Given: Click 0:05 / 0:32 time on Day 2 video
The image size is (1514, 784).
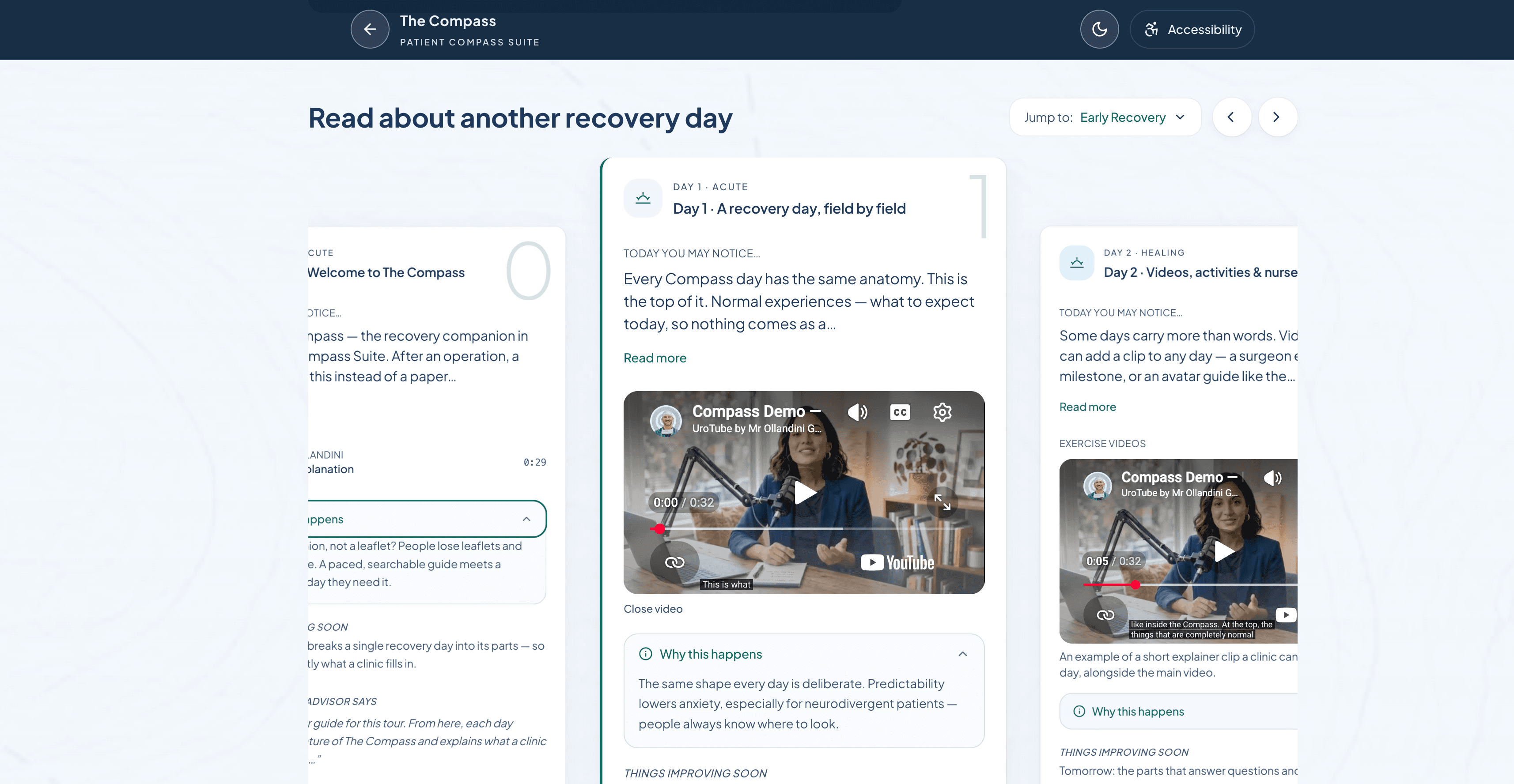Looking at the screenshot, I should point(1113,561).
